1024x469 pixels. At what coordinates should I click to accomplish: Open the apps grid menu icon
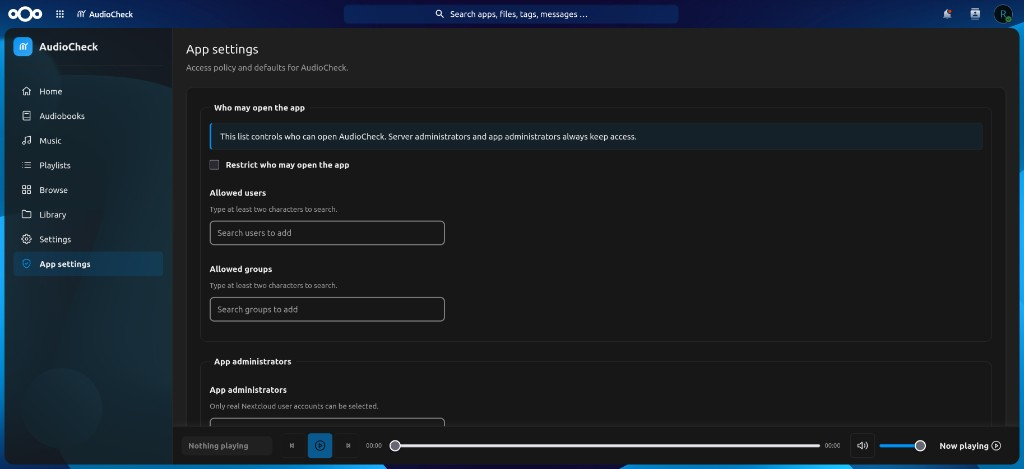tap(60, 14)
